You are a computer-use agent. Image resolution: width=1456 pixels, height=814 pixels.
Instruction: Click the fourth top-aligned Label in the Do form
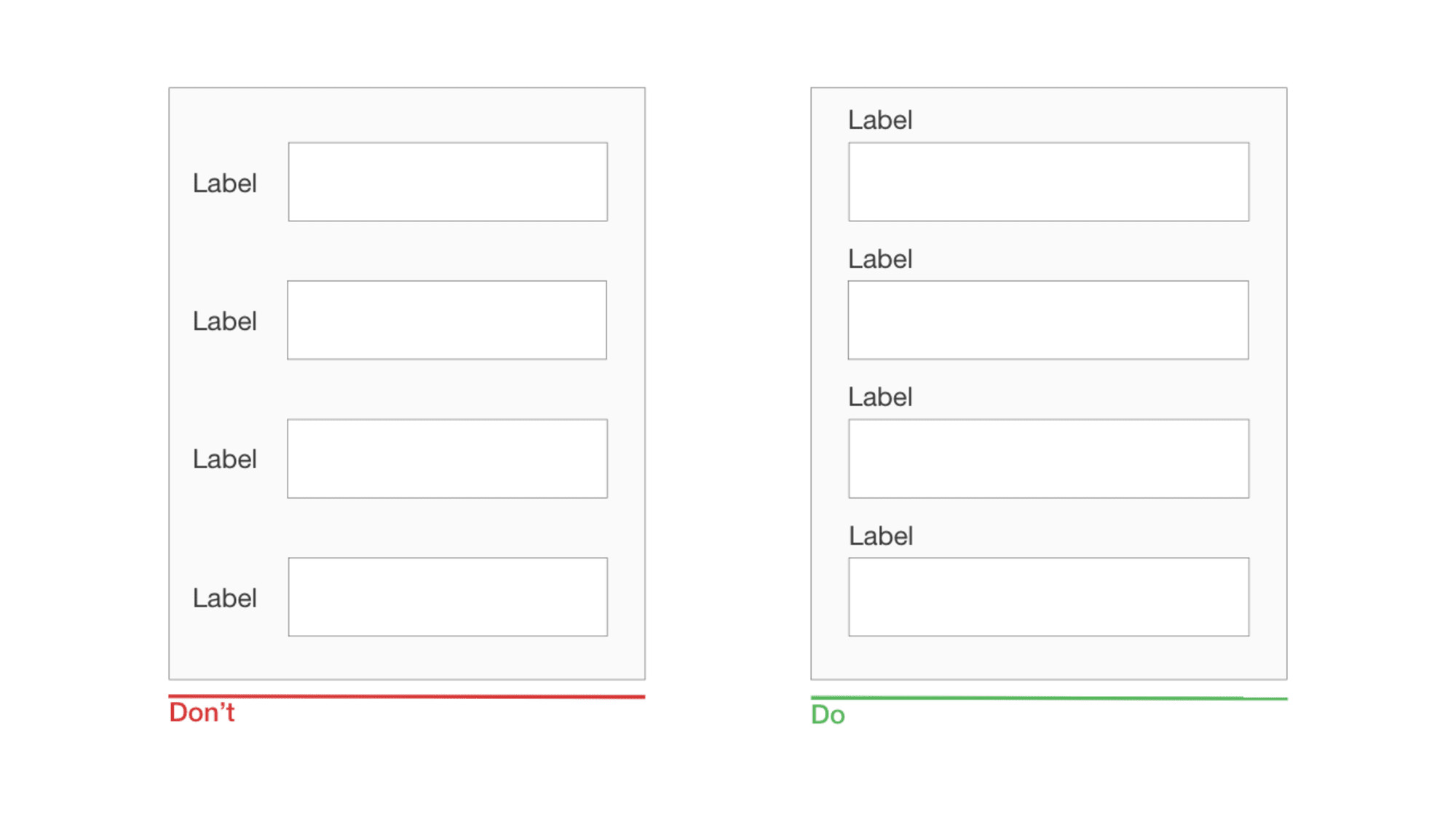click(x=881, y=537)
